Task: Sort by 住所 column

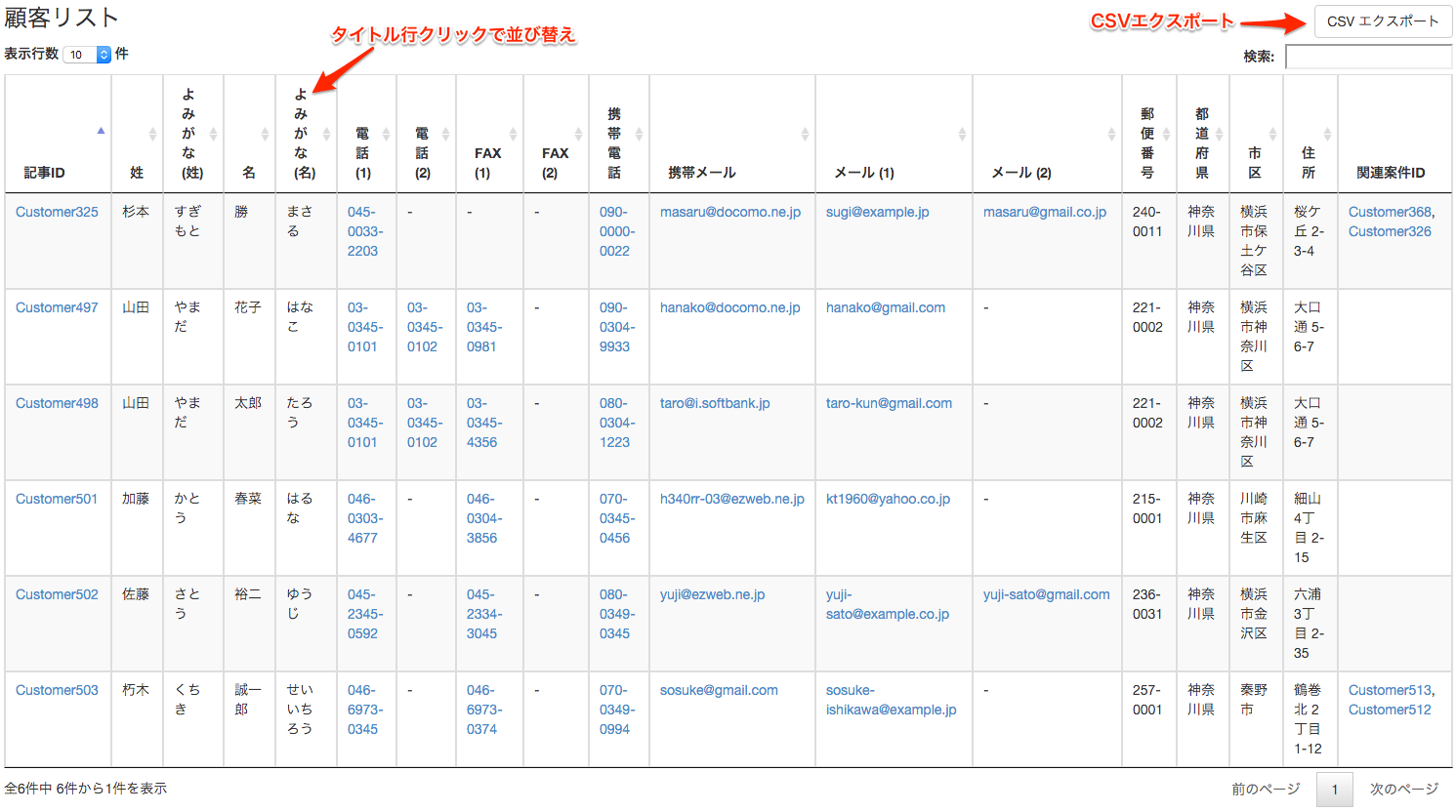Action: [x=1327, y=134]
